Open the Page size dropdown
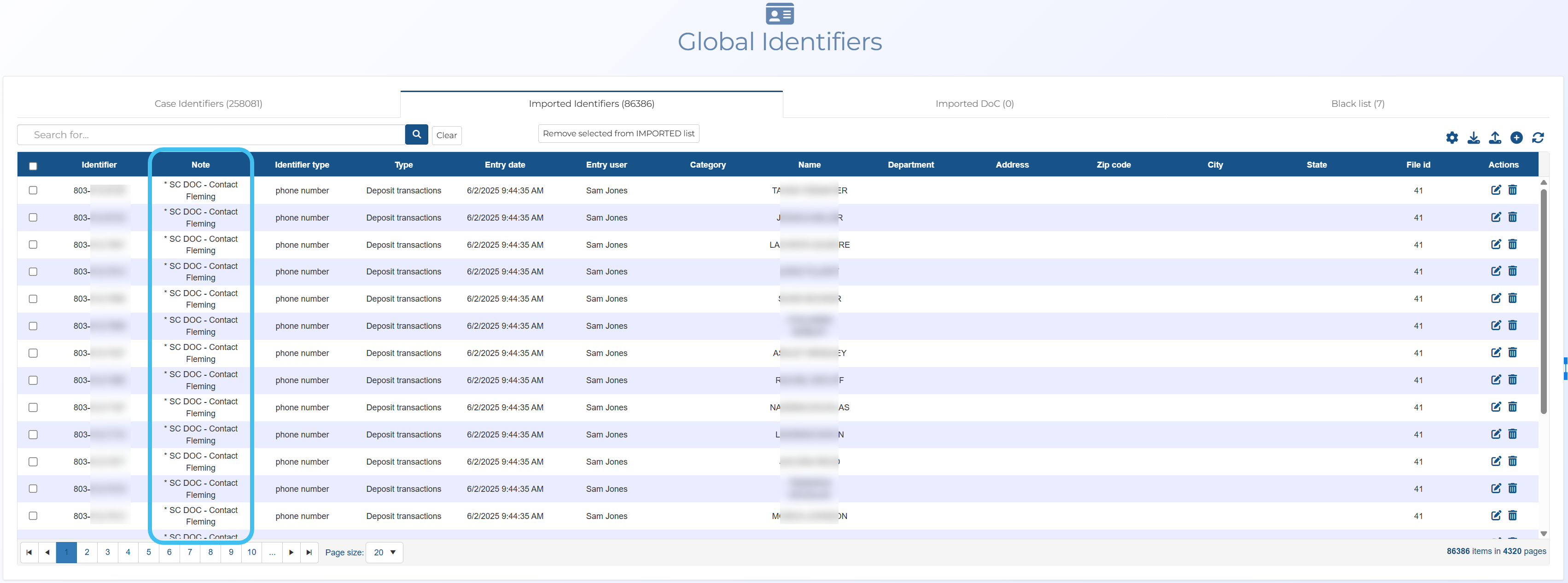 tap(384, 552)
